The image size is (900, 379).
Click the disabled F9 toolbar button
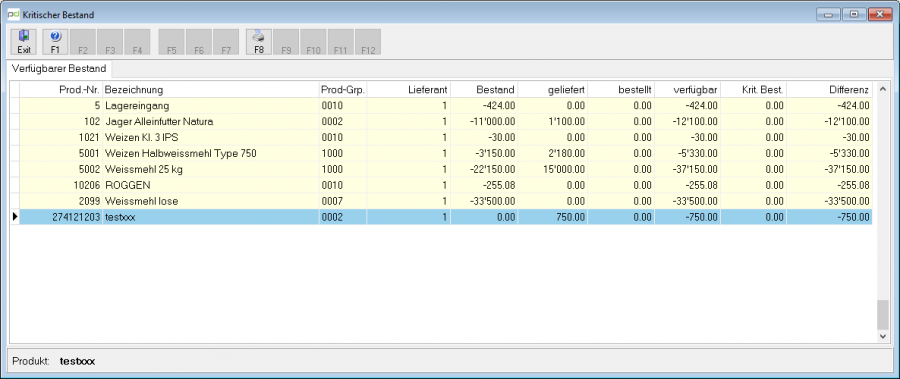pos(286,42)
